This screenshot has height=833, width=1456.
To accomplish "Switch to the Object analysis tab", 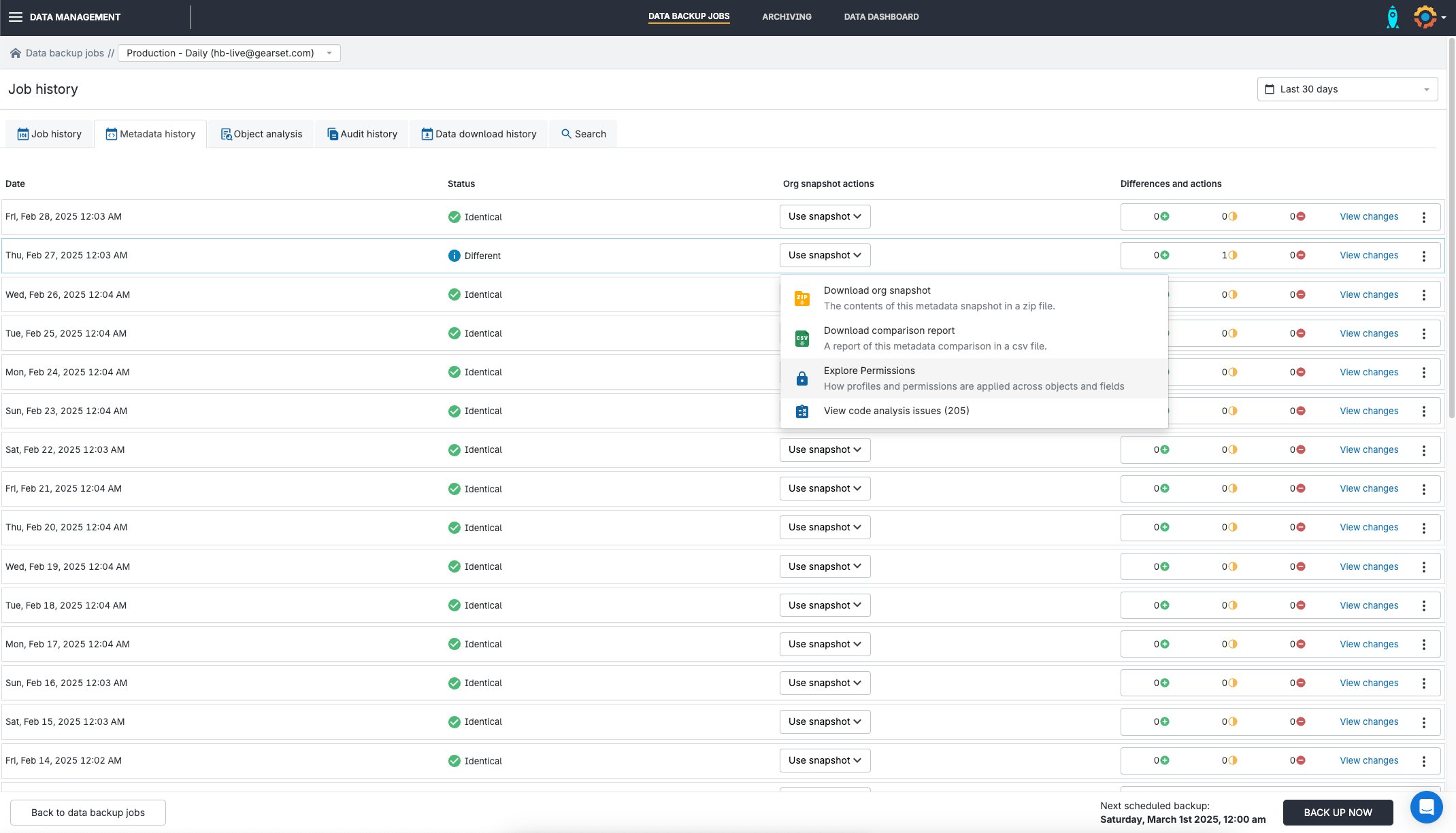I will 261,134.
